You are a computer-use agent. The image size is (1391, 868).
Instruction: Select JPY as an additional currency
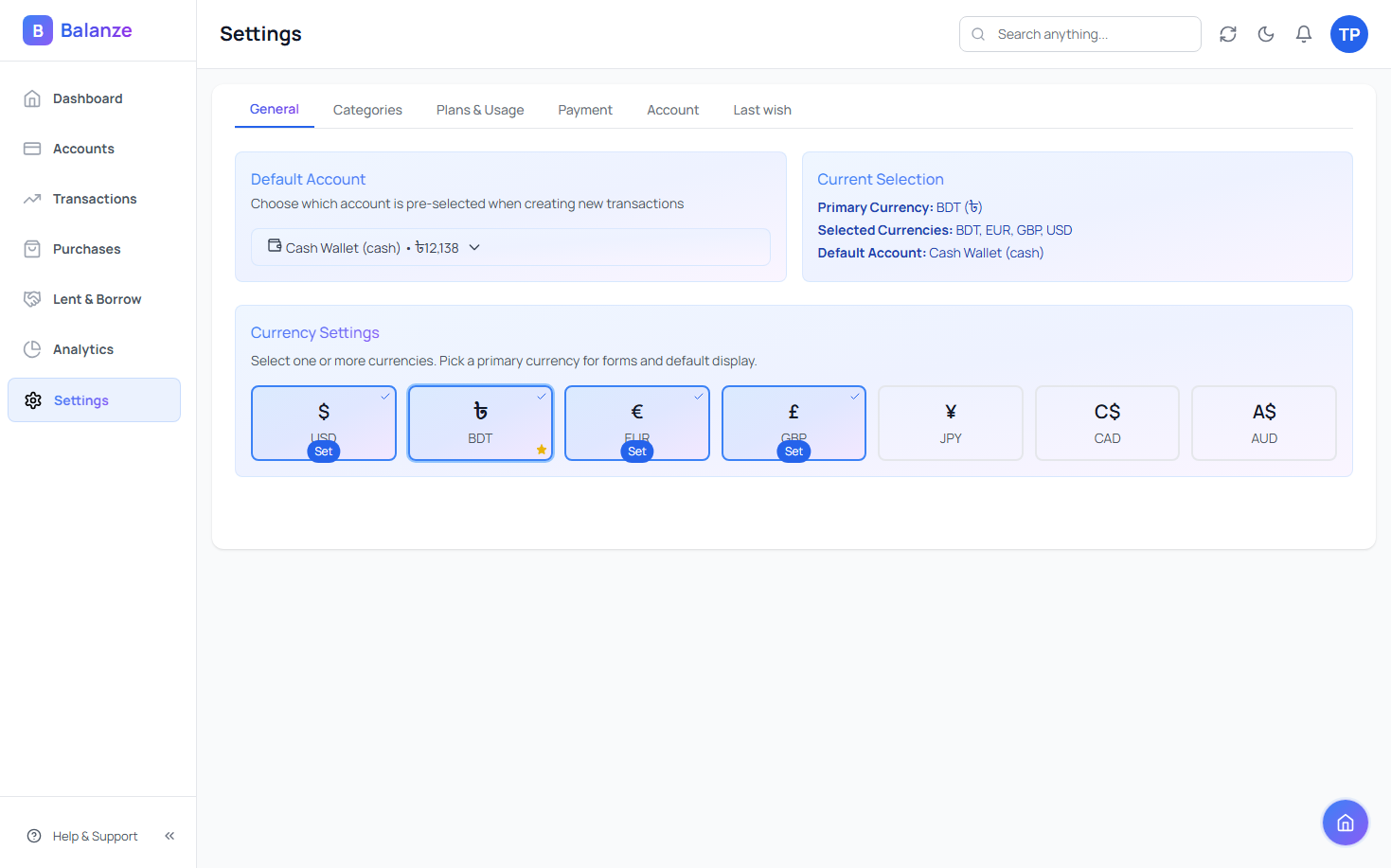coord(950,422)
